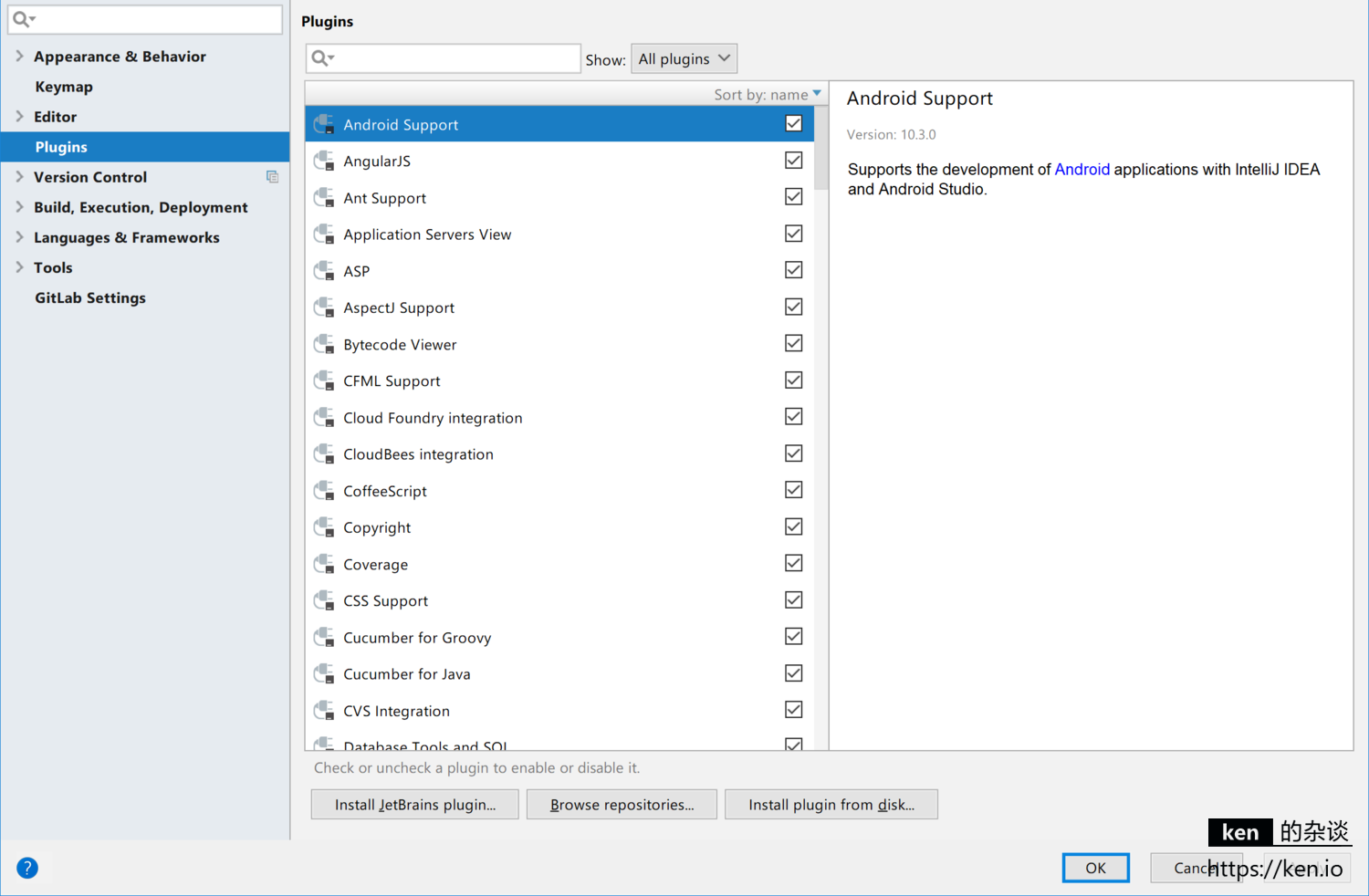The height and width of the screenshot is (896, 1369).
Task: Uncheck the Coverage plugin
Action: coord(794,563)
